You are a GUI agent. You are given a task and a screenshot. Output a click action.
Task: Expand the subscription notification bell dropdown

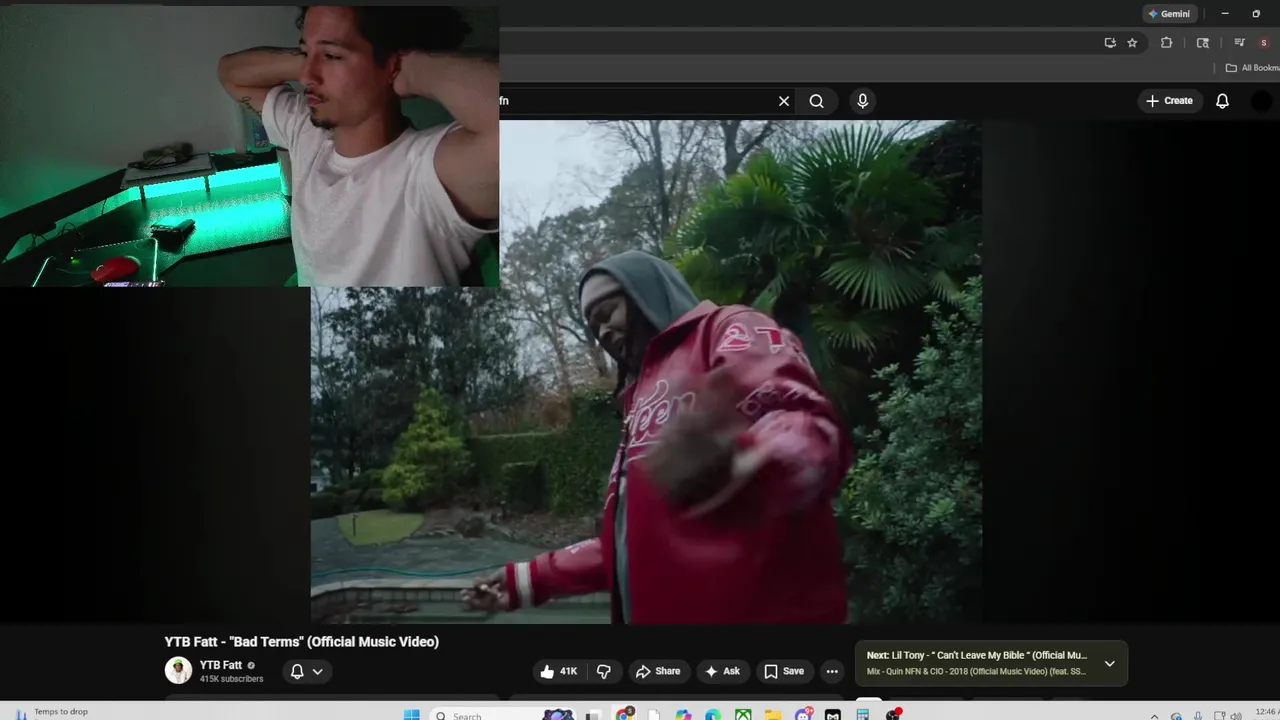(306, 671)
